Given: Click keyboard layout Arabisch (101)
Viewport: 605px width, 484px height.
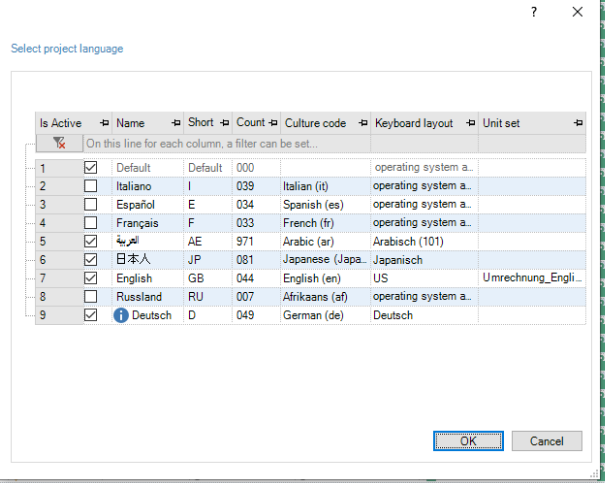Looking at the screenshot, I should [x=424, y=241].
